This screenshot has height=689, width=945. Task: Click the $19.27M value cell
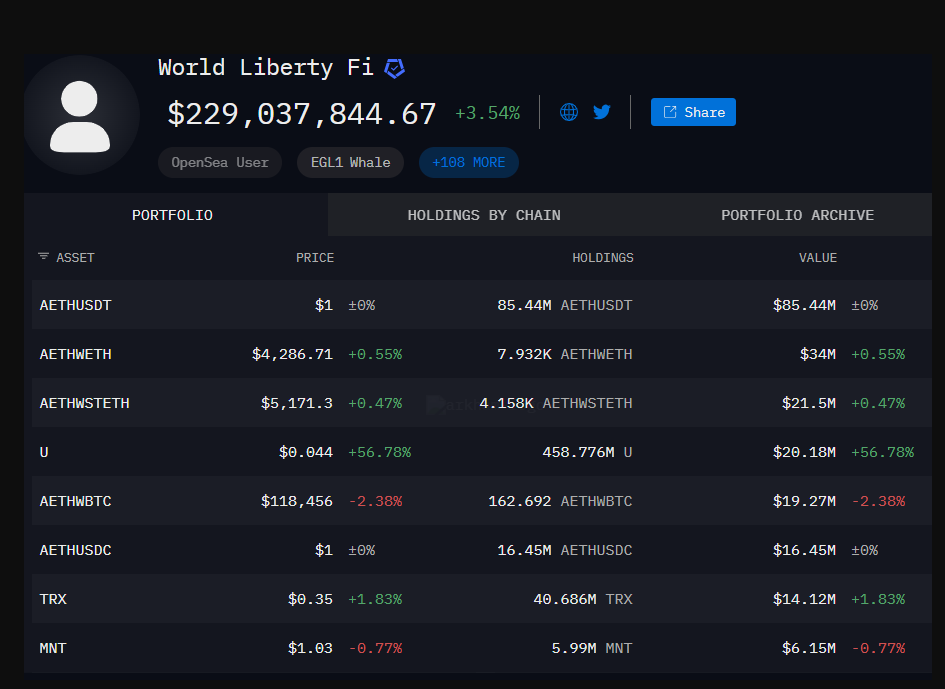[805, 502]
